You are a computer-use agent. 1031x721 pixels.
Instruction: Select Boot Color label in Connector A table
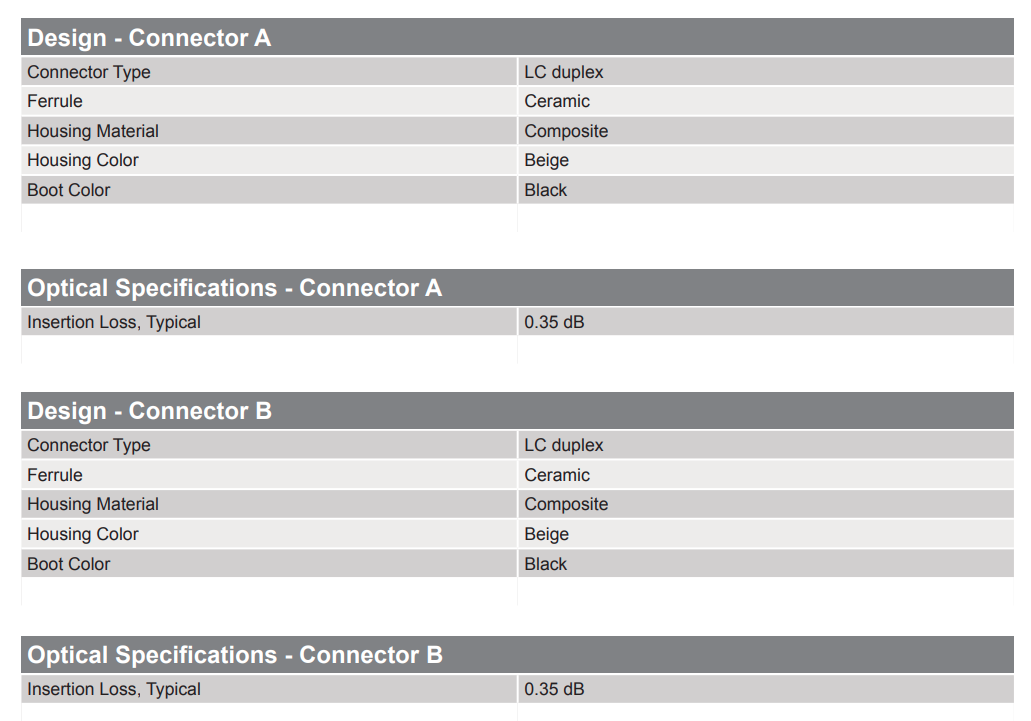[x=69, y=190]
